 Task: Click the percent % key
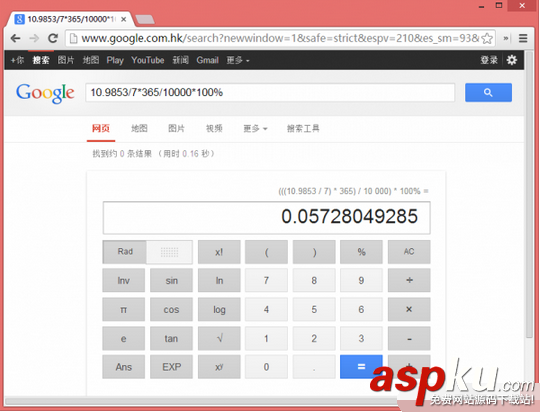[x=361, y=252]
